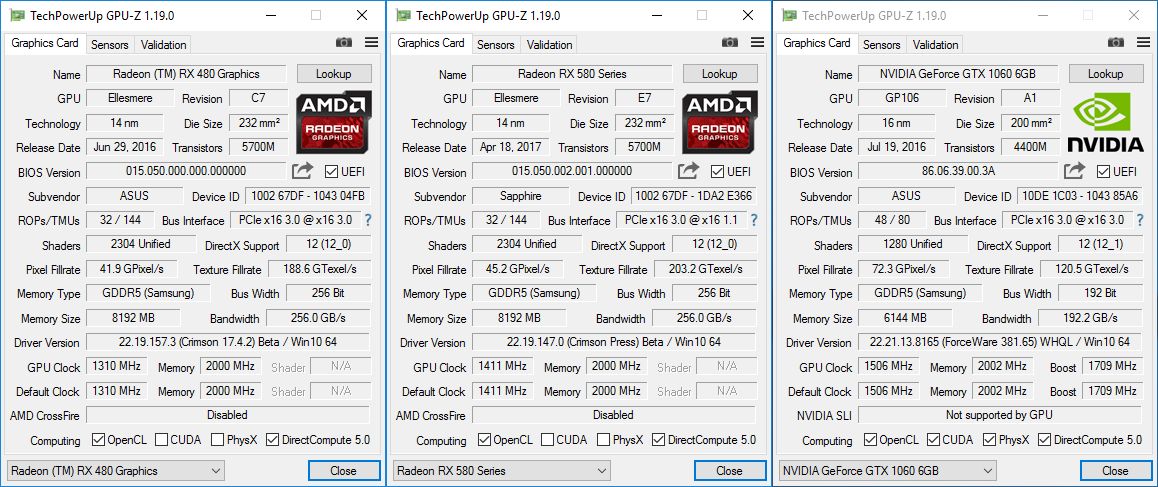Click Texture Fillrate value 188.6 GTexel/s
1158x487 pixels.
321,269
